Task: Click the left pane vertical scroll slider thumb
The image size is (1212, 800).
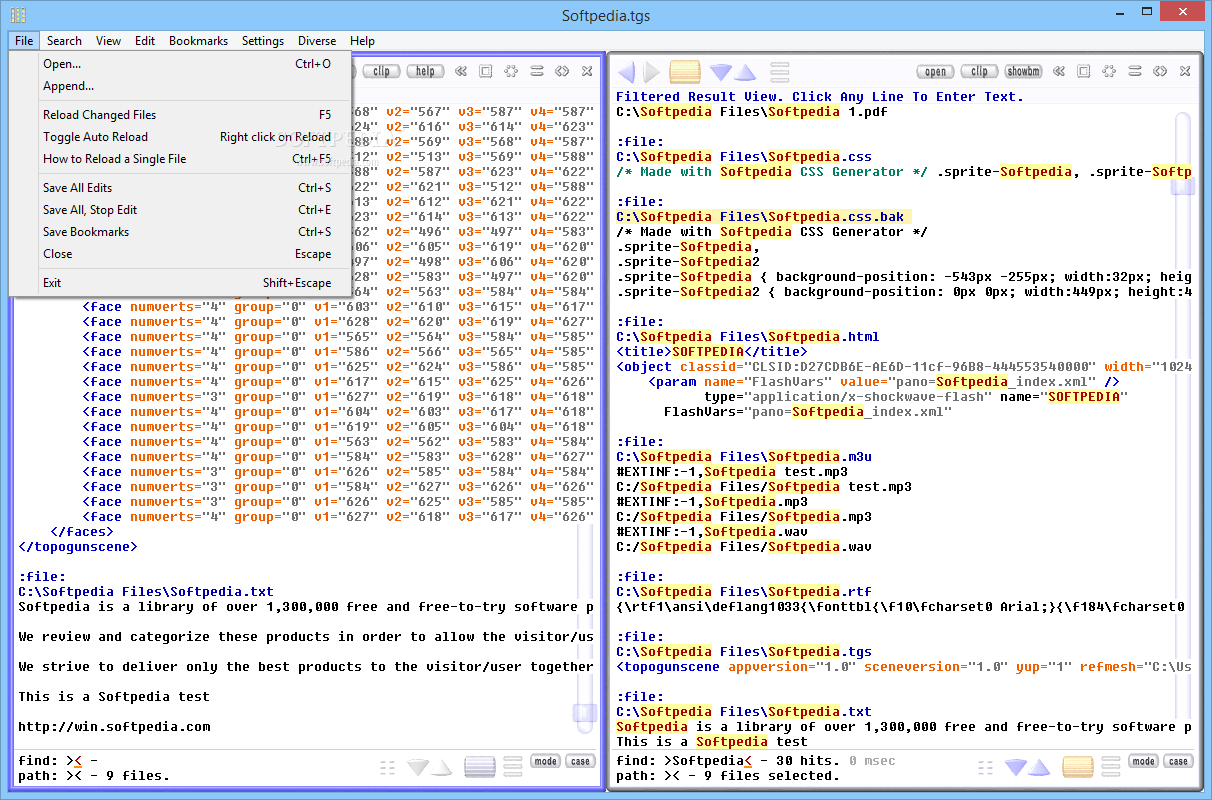Action: pos(584,713)
